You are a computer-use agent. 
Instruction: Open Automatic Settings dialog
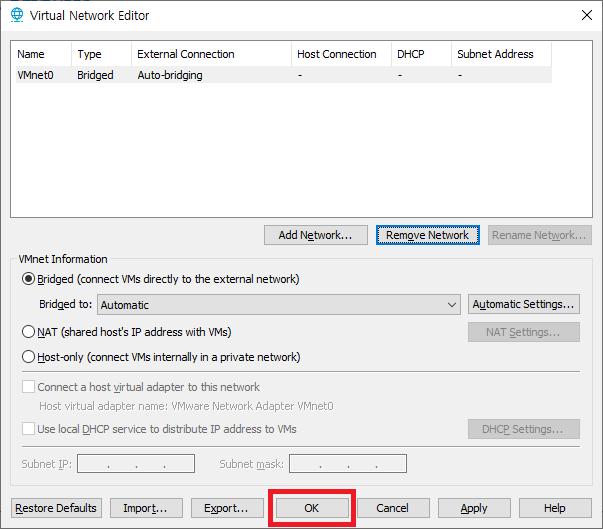point(524,304)
